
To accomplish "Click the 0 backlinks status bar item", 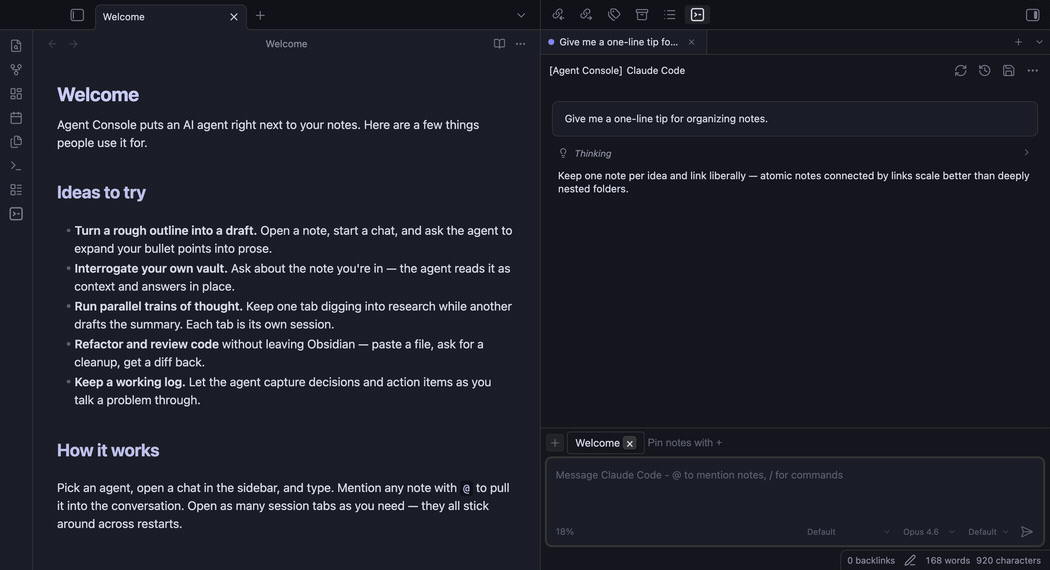I will click(x=871, y=561).
